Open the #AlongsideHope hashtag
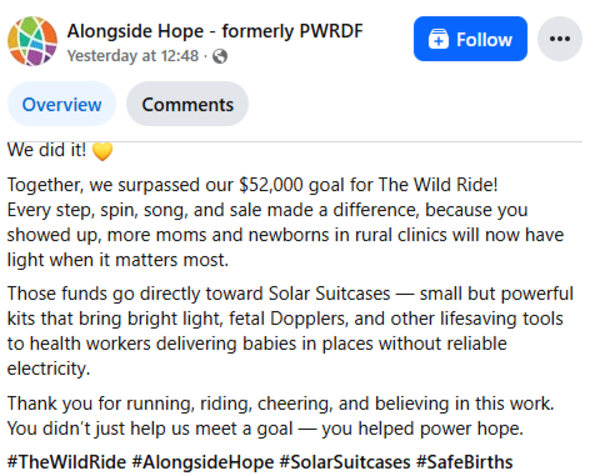Viewport: 600px width, 476px height. (x=205, y=462)
